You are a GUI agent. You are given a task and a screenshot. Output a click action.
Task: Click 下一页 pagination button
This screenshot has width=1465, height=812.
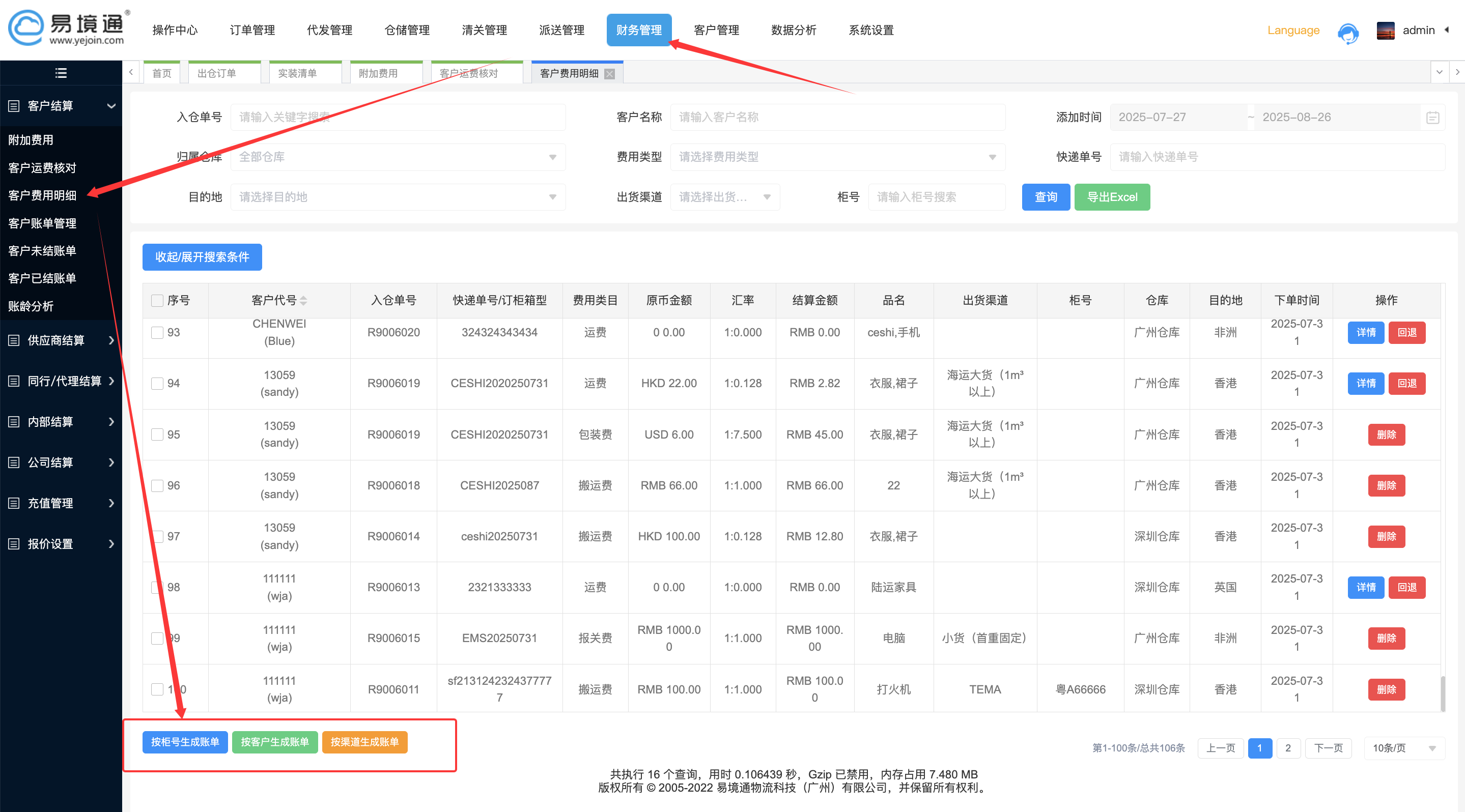[x=1328, y=748]
